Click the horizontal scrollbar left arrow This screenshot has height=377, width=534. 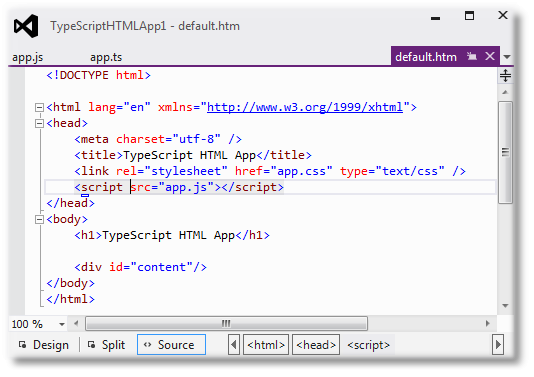[x=76, y=323]
